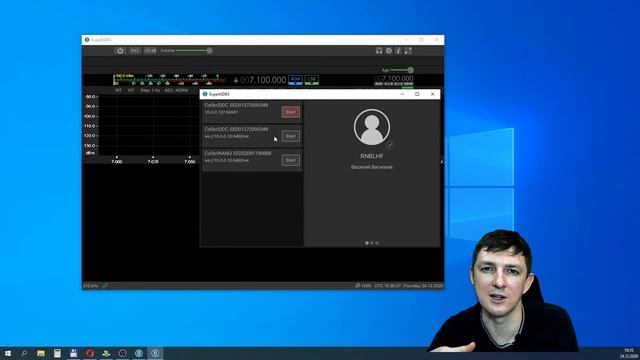Close the ExpertSDR3 device dialog

tap(433, 94)
